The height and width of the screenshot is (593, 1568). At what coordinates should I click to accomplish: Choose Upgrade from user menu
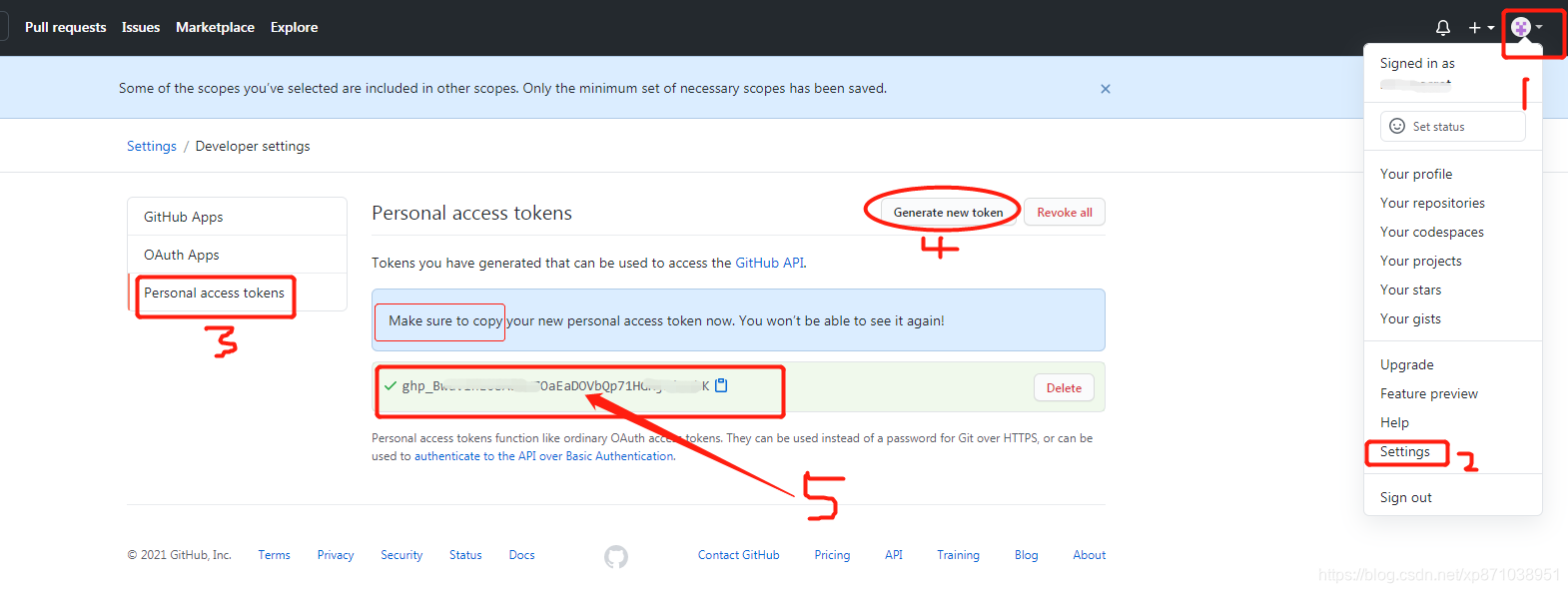click(x=1407, y=364)
